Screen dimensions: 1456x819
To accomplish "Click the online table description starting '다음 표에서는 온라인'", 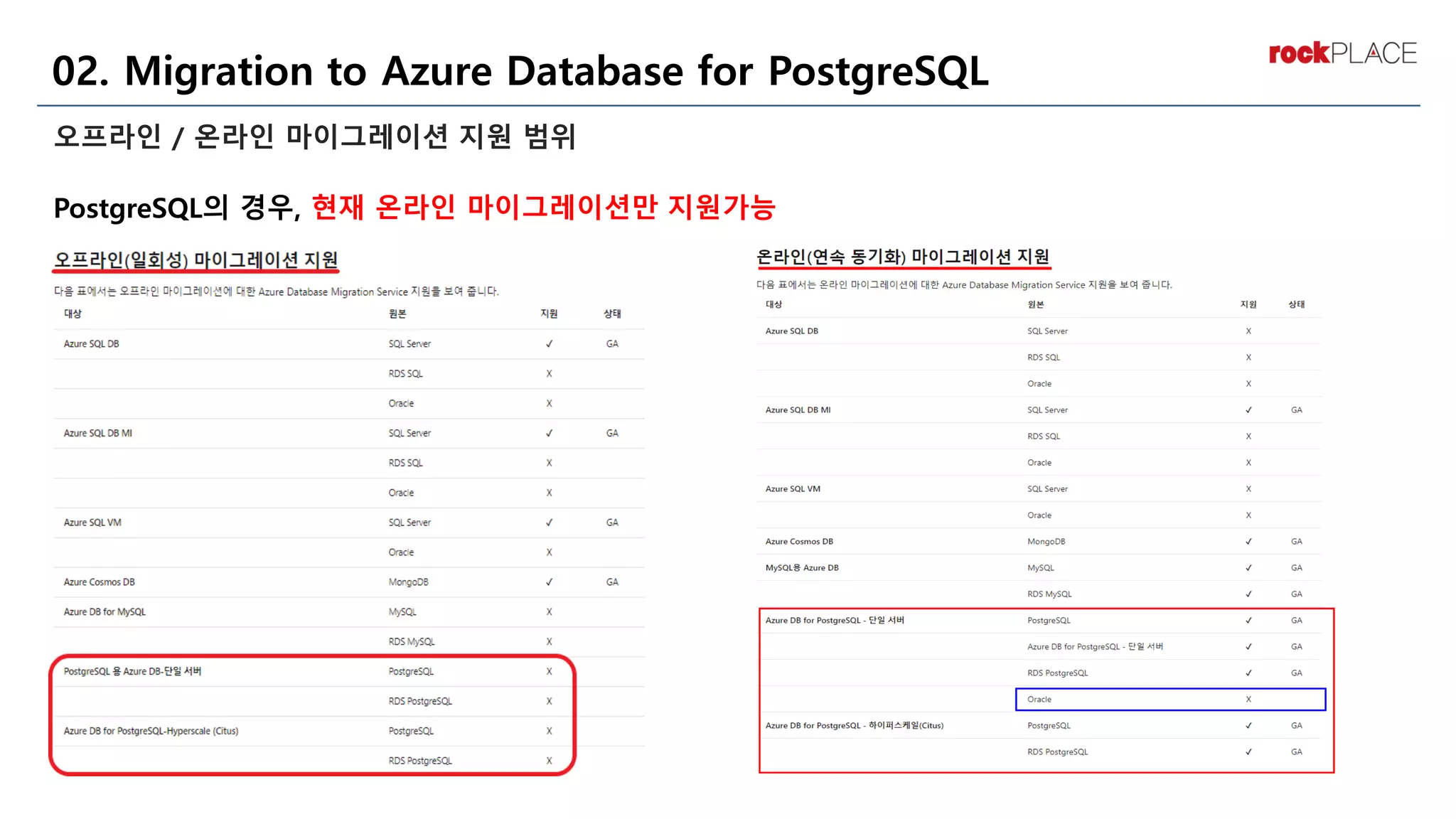I will click(964, 285).
